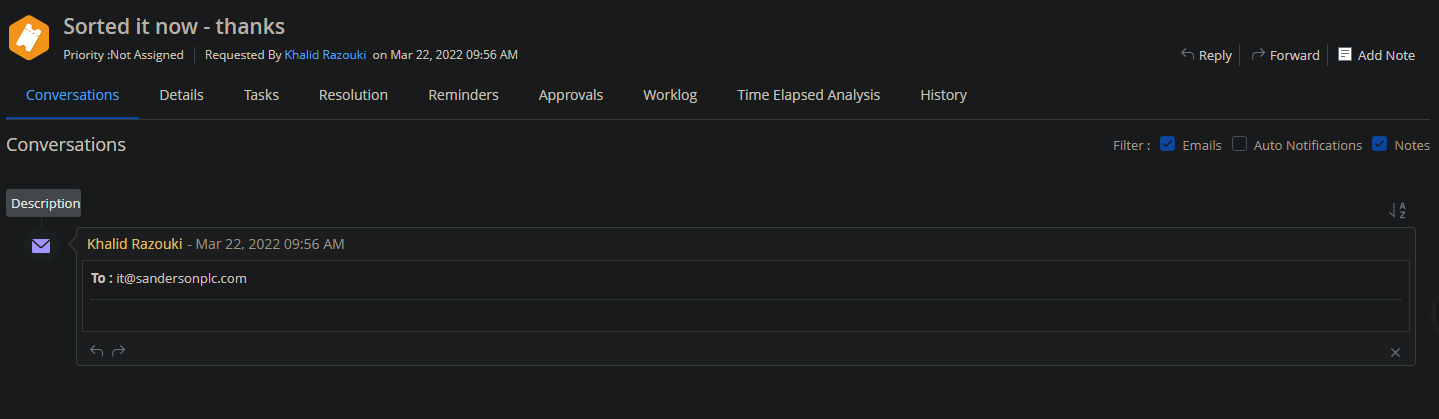Enable the Auto Notifications filter
Screen dimensions: 1439x419
pyautogui.click(x=1240, y=144)
